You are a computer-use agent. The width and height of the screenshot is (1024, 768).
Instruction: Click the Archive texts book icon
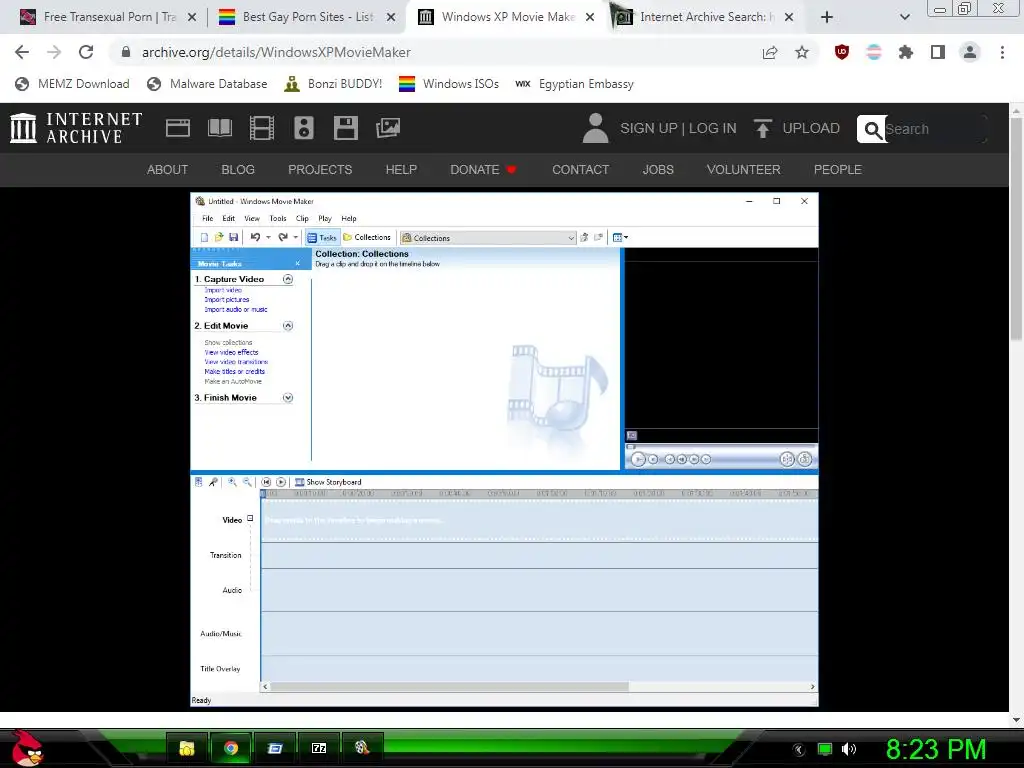219,128
